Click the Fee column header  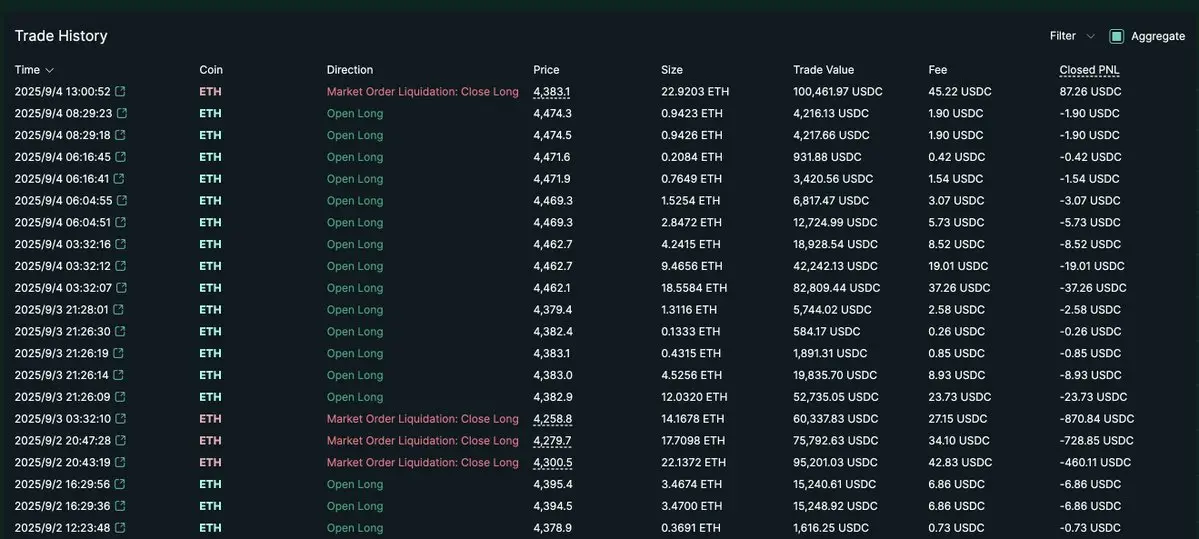(937, 70)
